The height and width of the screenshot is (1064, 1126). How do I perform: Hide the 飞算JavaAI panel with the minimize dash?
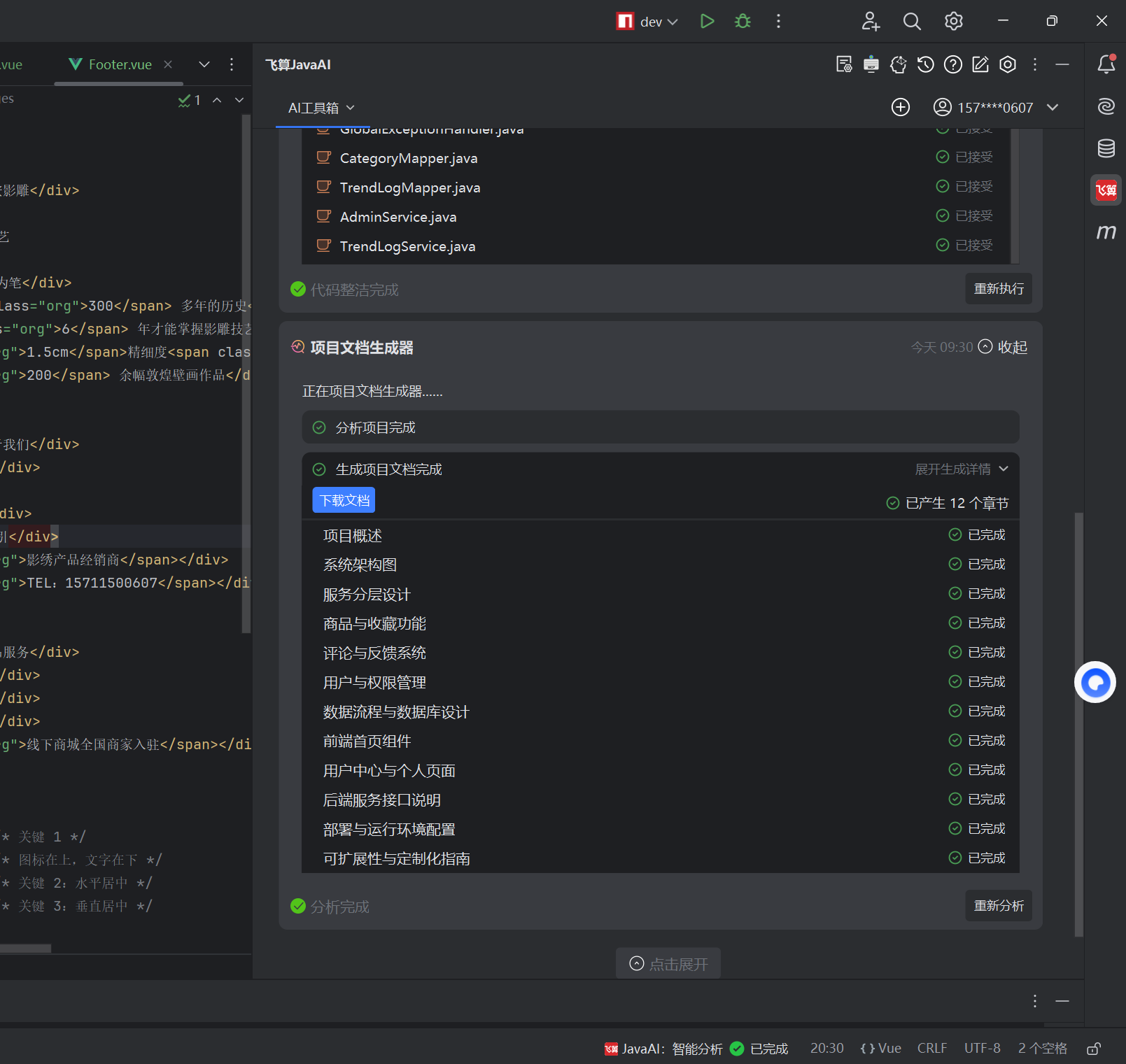pyautogui.click(x=1062, y=64)
